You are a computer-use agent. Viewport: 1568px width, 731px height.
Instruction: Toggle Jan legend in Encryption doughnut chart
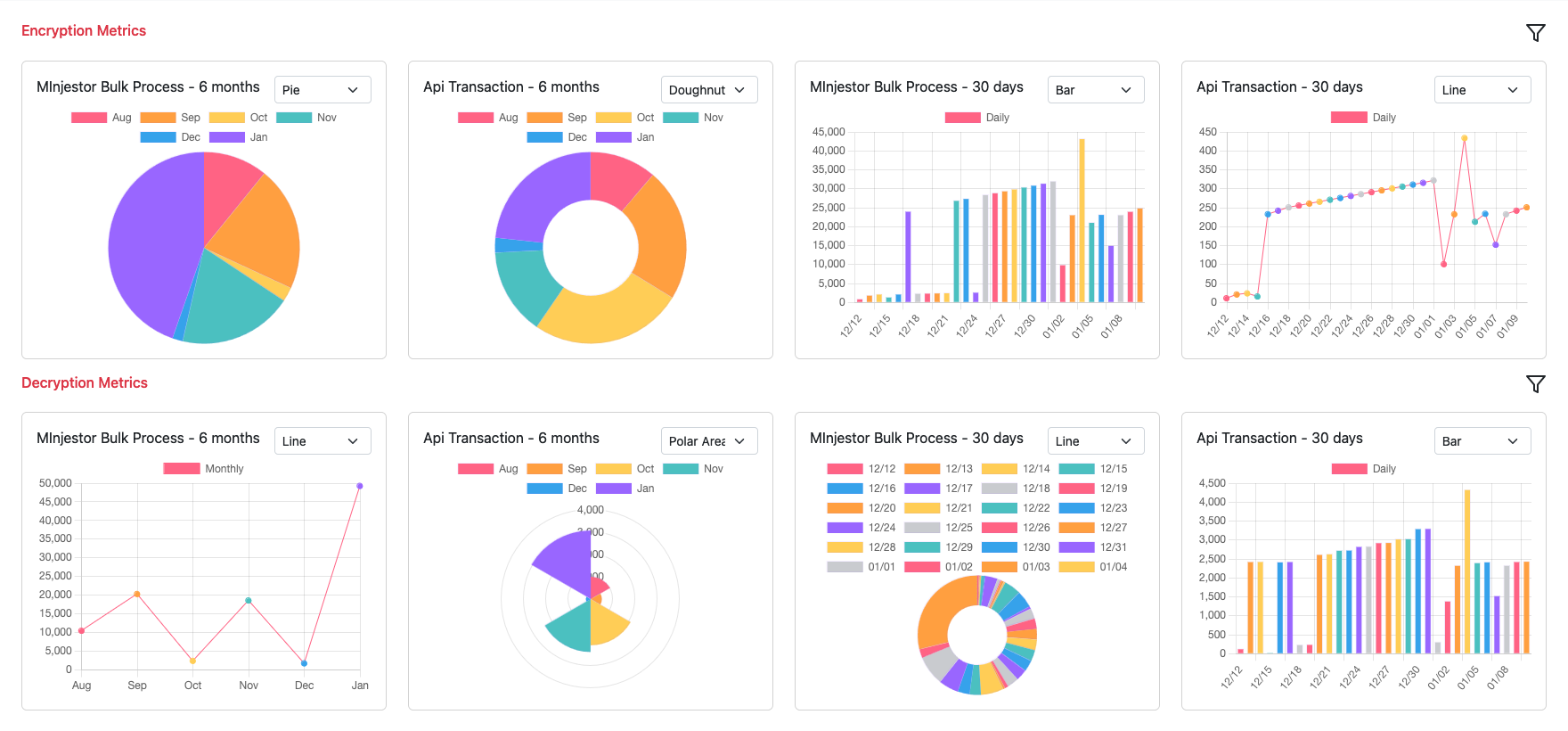(x=625, y=137)
